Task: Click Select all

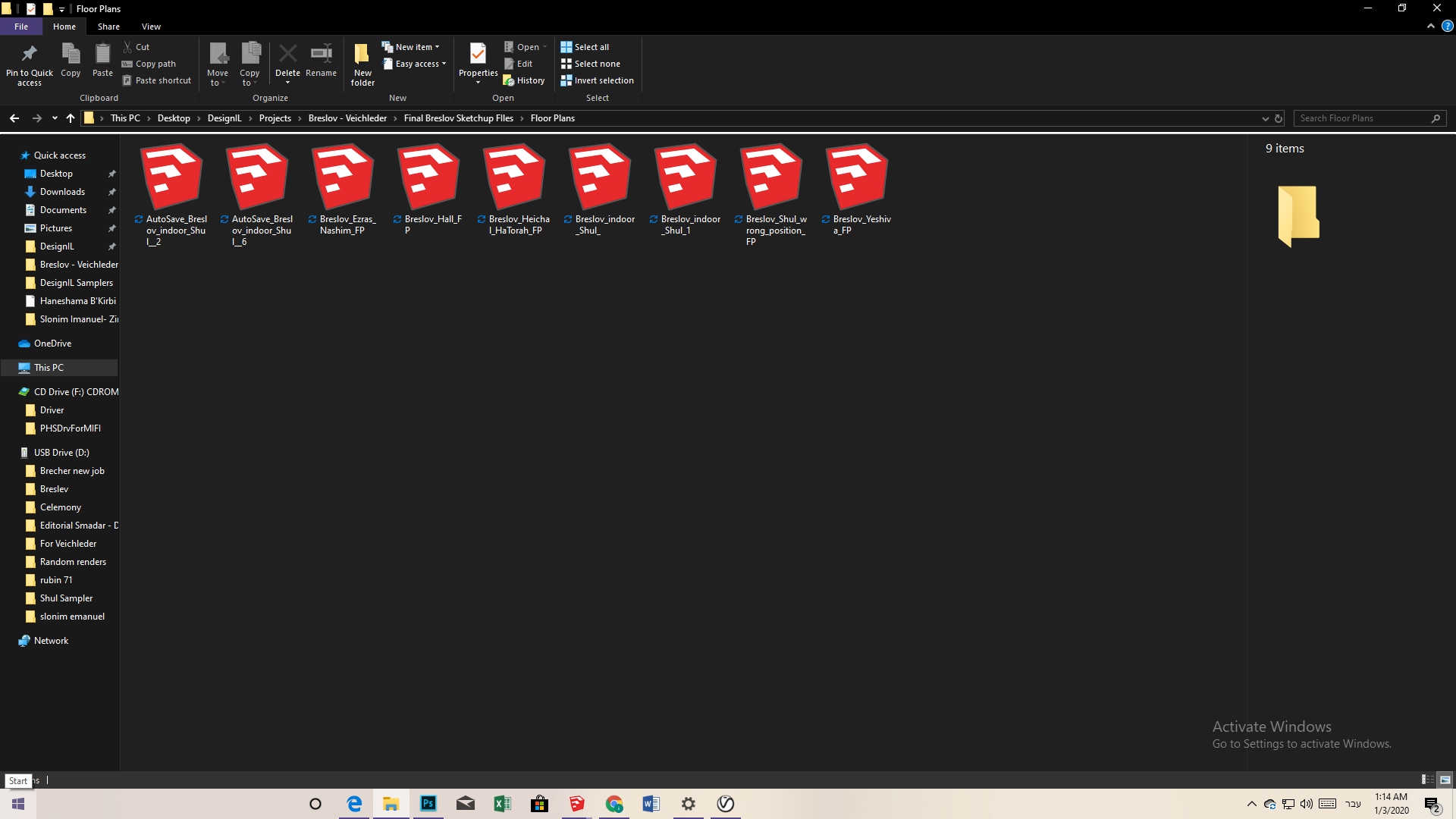Action: pos(585,46)
